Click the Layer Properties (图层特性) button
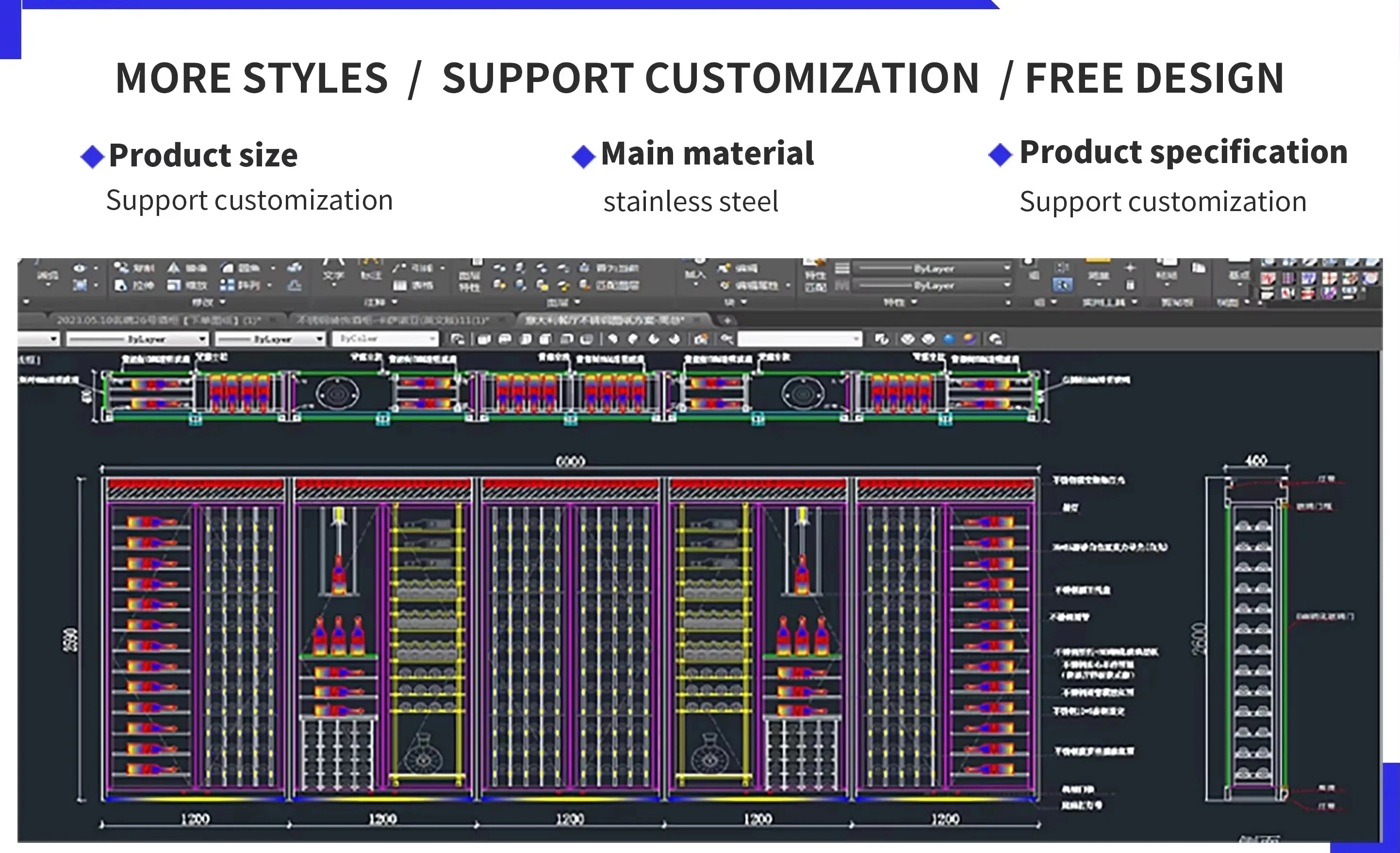 [x=469, y=281]
